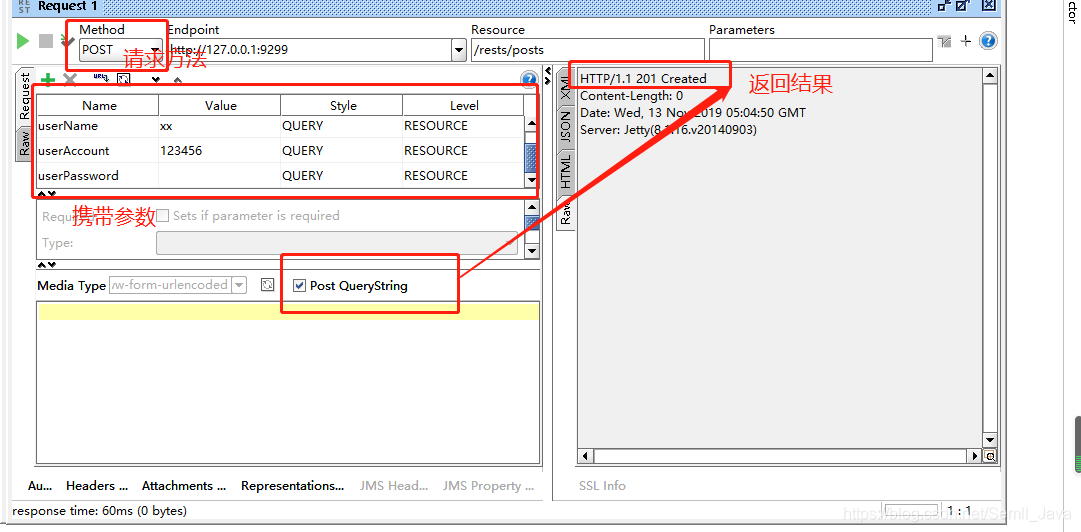The width and height of the screenshot is (1081, 532).
Task: Click the Endpoint field http://127.0.0.1:9299
Action: [309, 50]
